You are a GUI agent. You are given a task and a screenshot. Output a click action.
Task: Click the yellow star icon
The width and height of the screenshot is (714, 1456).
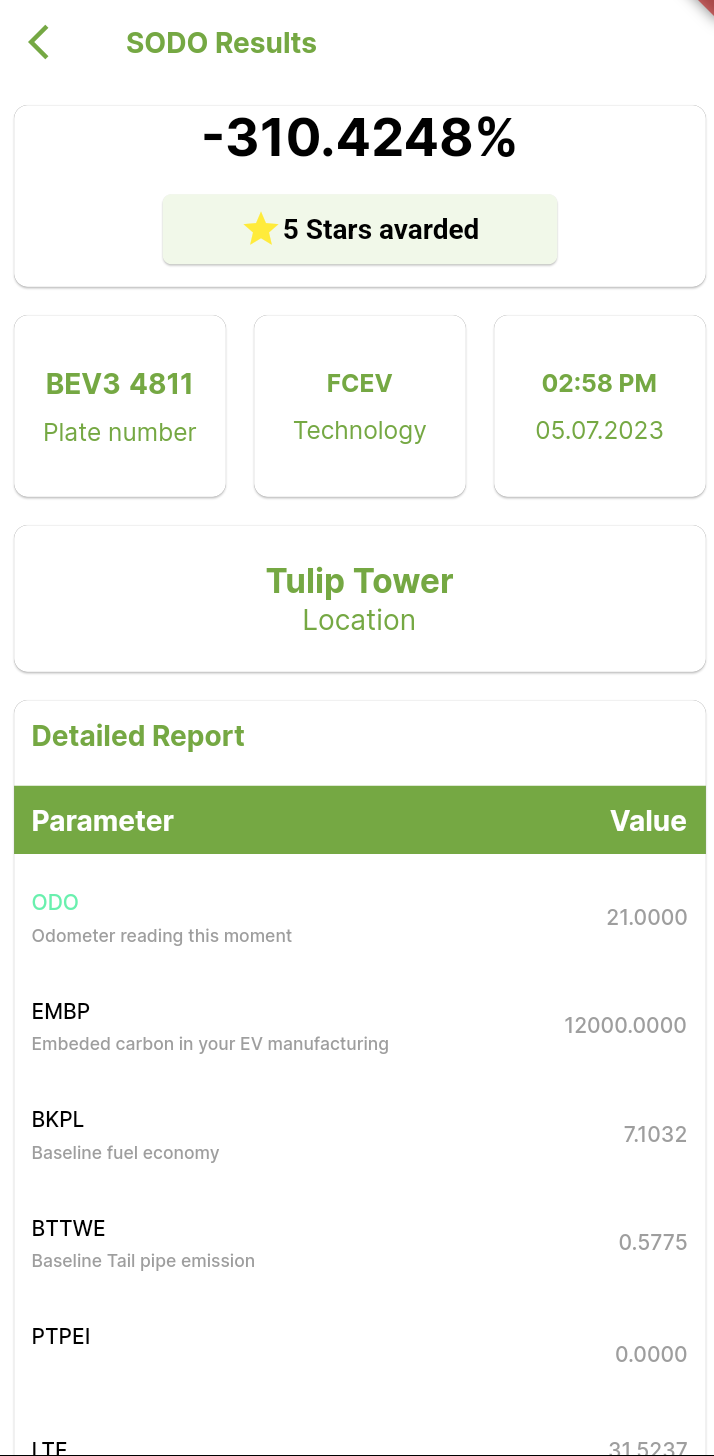click(x=260, y=230)
